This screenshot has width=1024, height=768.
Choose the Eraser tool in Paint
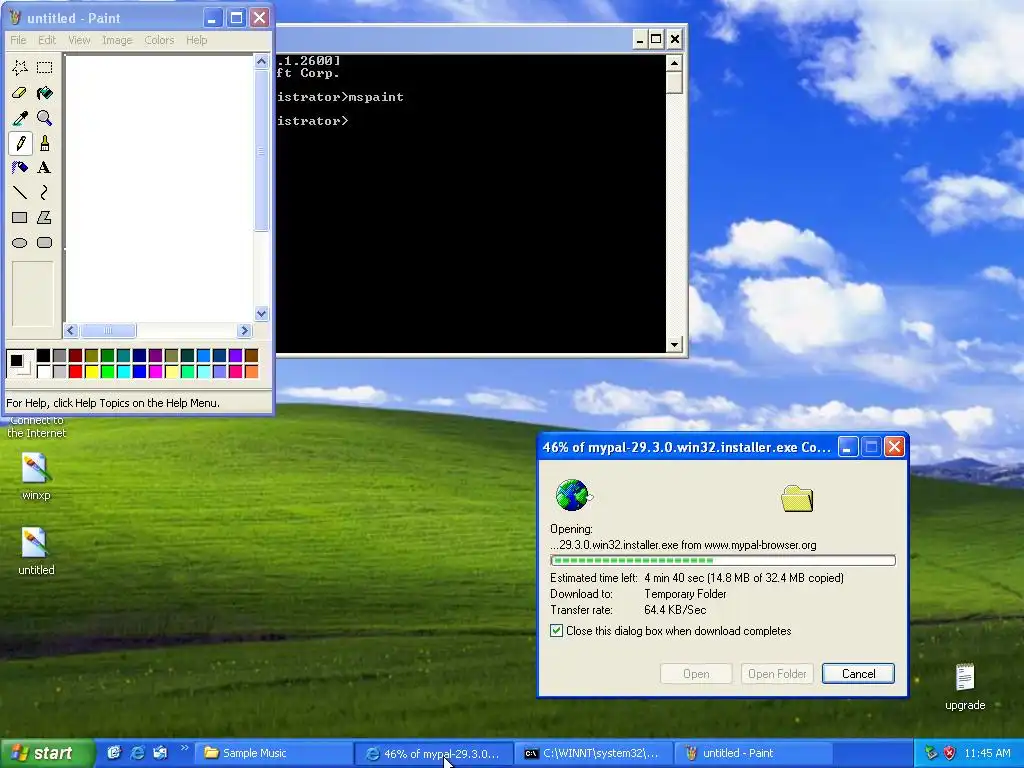pos(20,93)
